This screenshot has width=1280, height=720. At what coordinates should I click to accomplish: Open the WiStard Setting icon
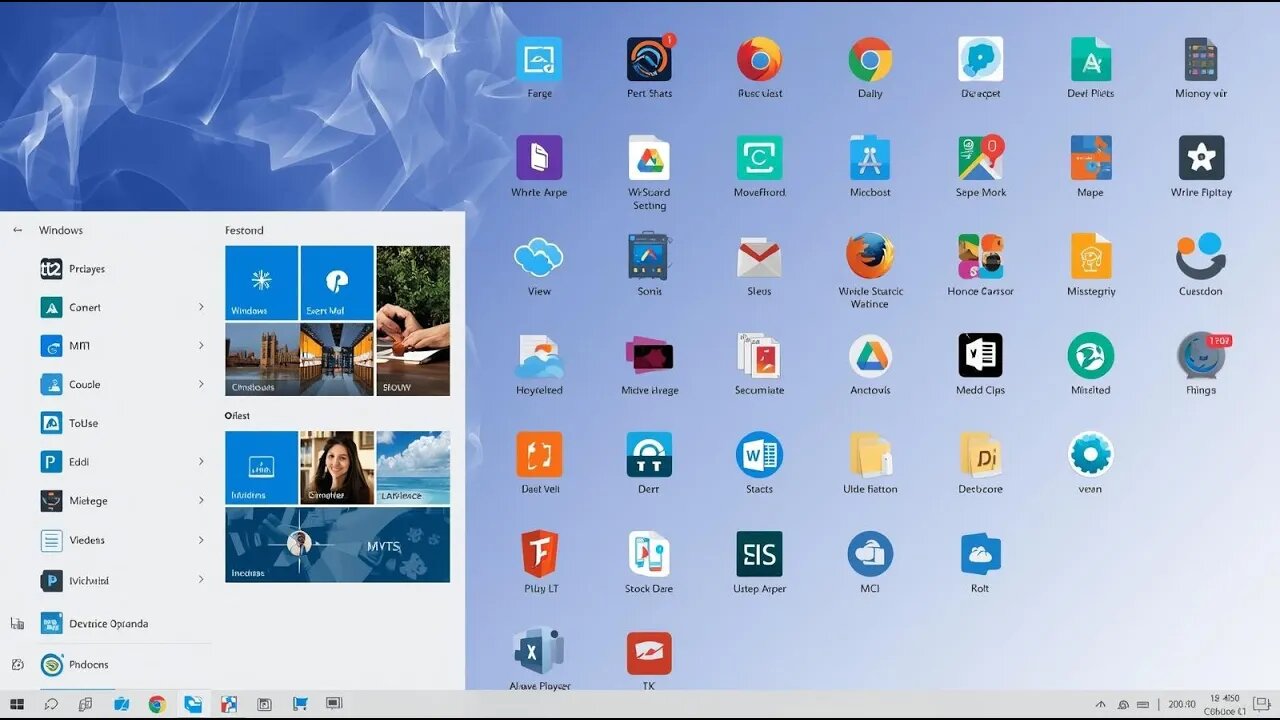point(649,158)
